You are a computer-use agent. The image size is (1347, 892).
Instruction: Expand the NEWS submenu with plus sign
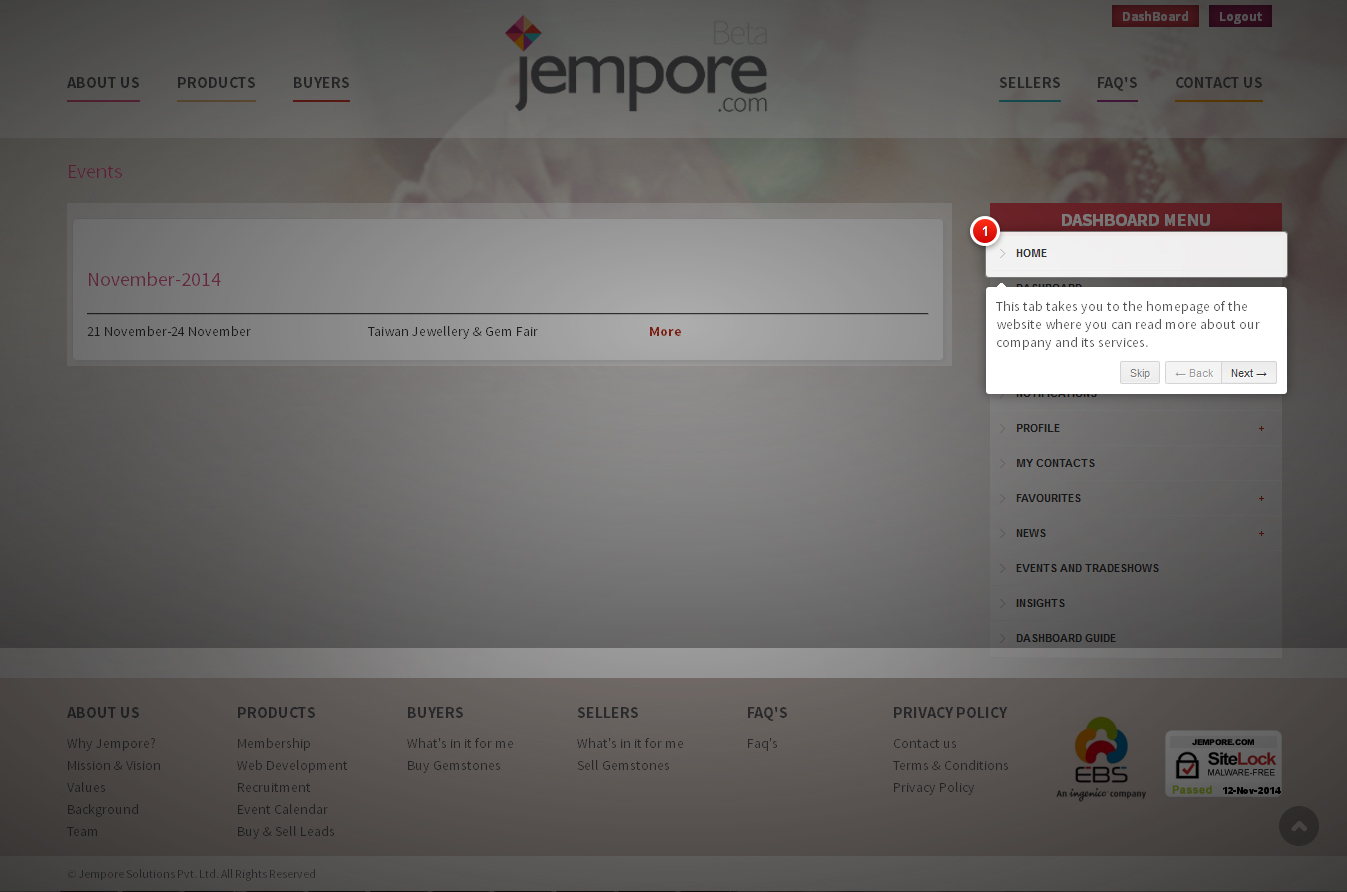(1261, 533)
